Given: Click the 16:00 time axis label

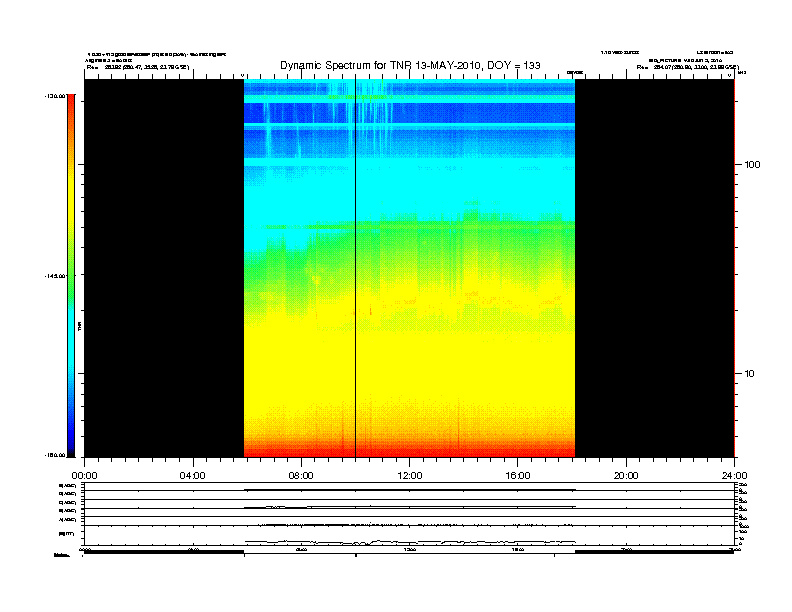Looking at the screenshot, I should tap(518, 476).
